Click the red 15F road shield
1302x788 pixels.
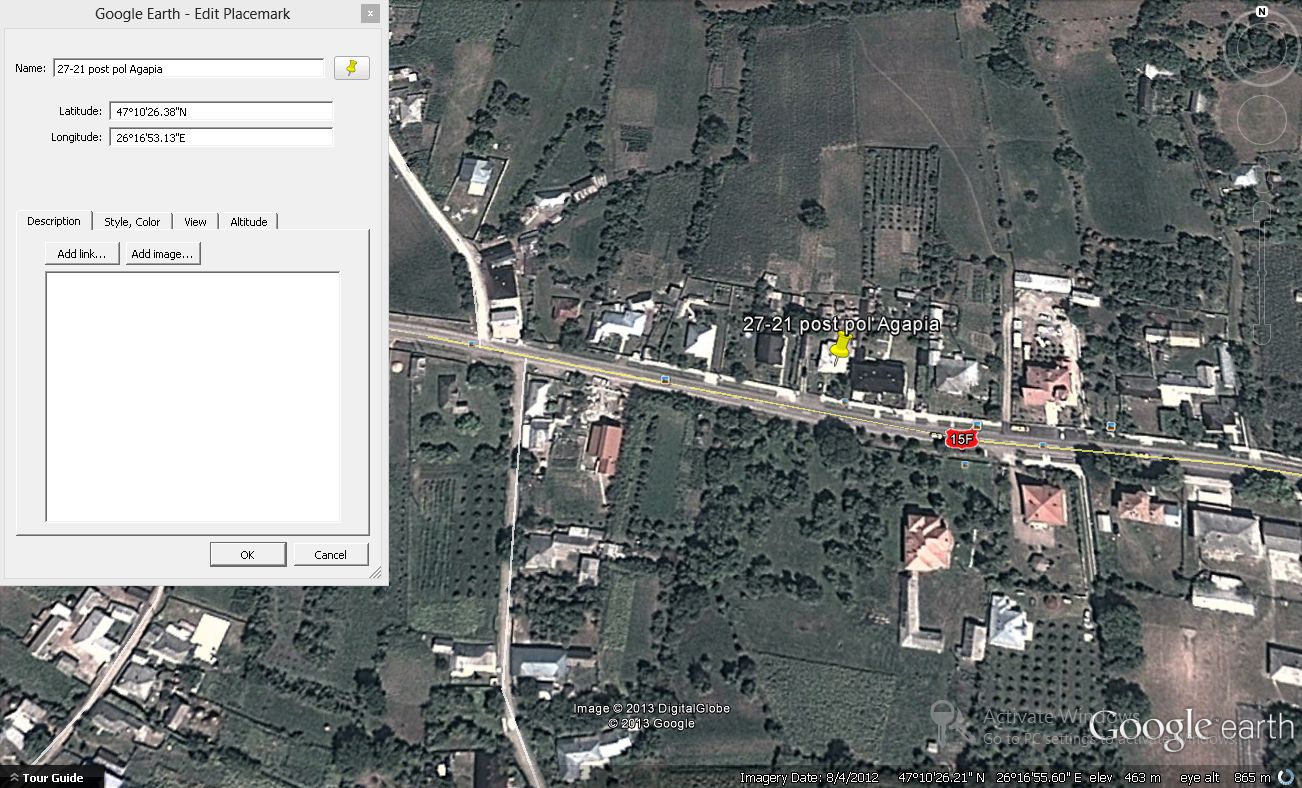pyautogui.click(x=961, y=438)
